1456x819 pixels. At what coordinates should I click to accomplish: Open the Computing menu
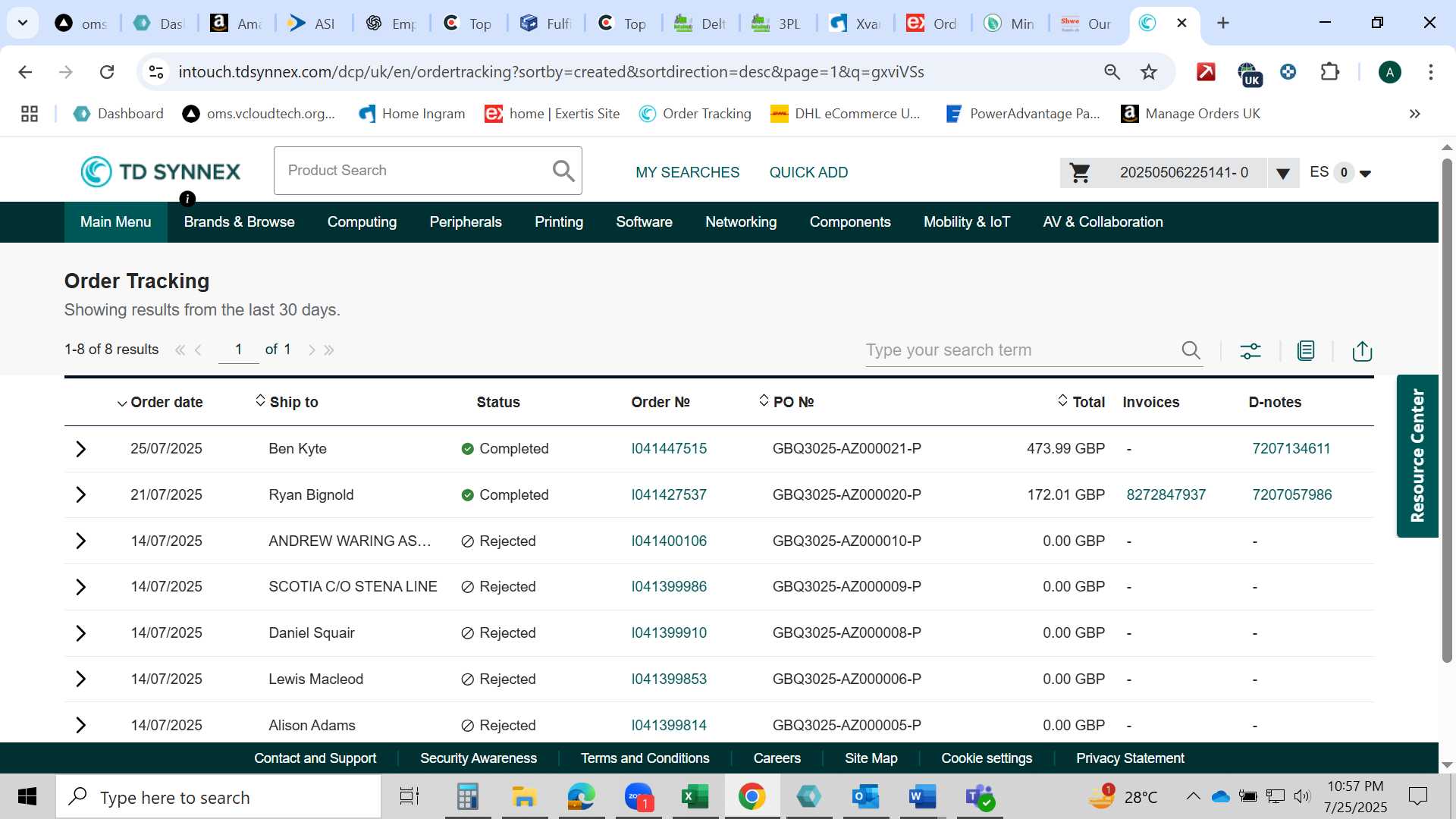pyautogui.click(x=362, y=222)
